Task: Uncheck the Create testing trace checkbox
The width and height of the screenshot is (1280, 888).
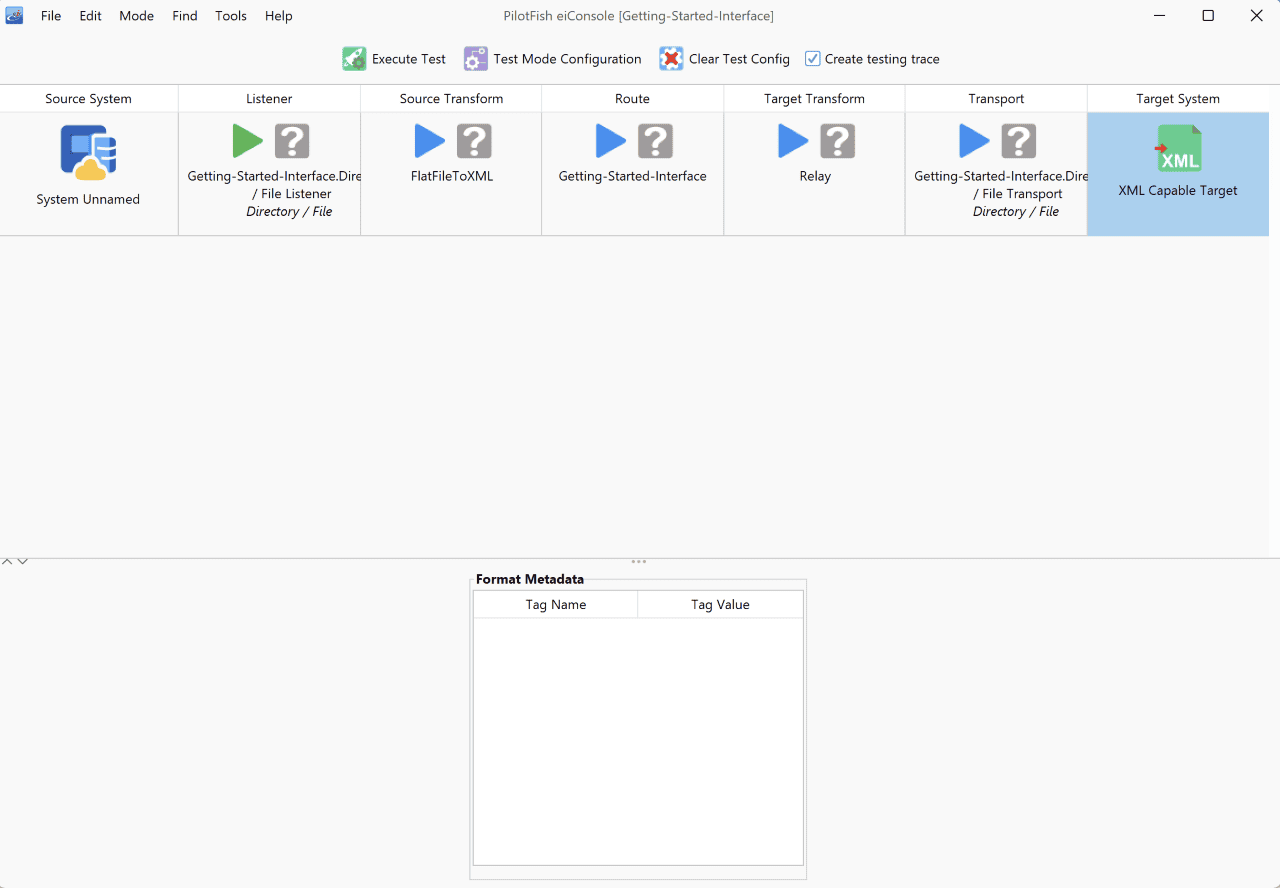Action: coord(813,59)
